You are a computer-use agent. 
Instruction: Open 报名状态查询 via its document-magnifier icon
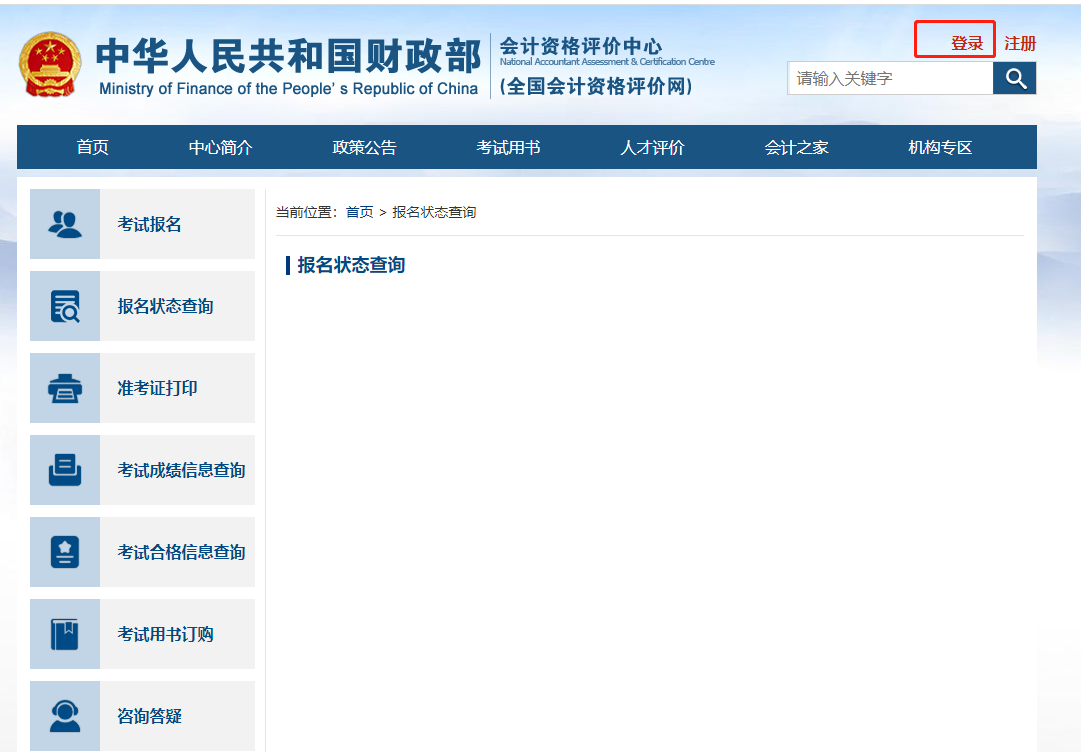(x=65, y=306)
